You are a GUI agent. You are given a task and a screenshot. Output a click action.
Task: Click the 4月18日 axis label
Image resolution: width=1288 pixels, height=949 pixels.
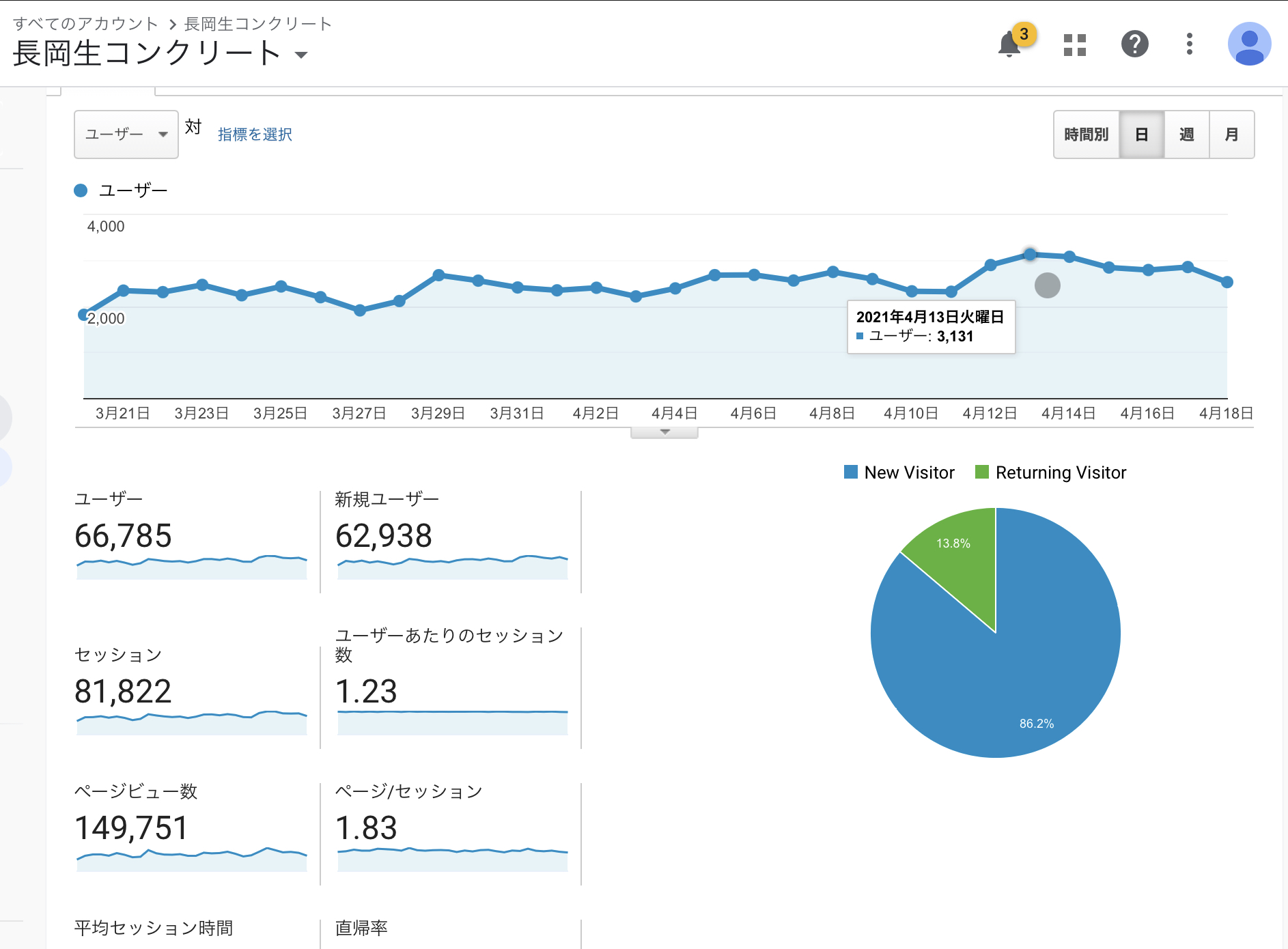[x=1226, y=413]
